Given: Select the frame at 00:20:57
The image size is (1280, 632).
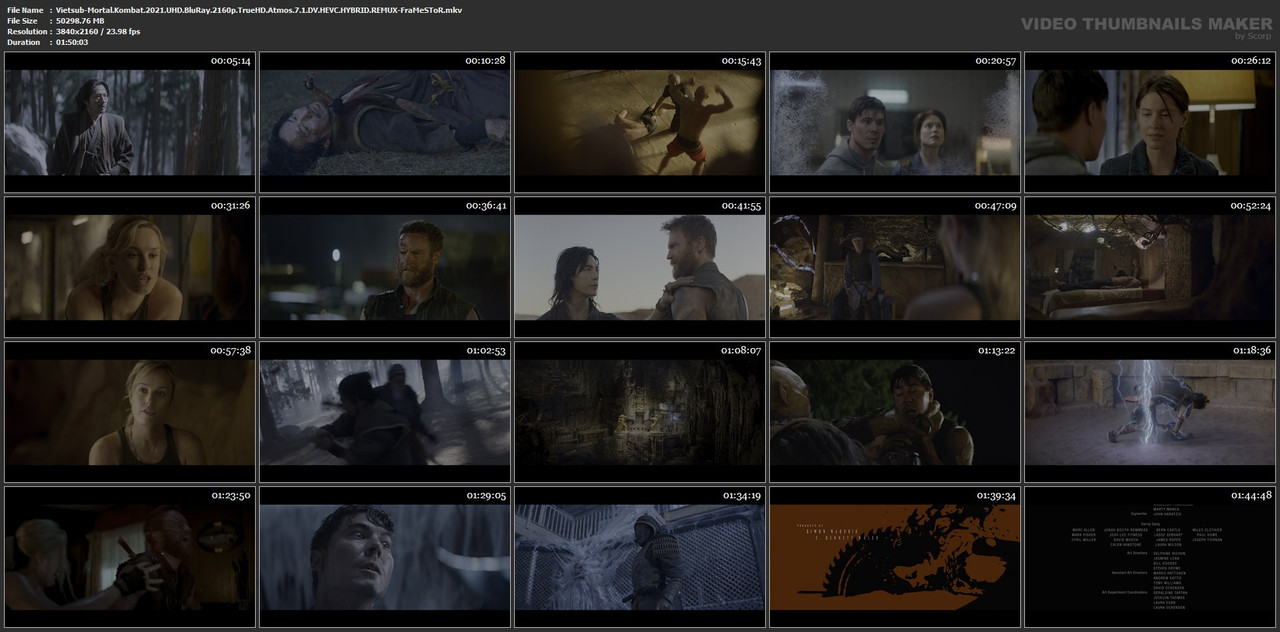Looking at the screenshot, I should 893,122.
